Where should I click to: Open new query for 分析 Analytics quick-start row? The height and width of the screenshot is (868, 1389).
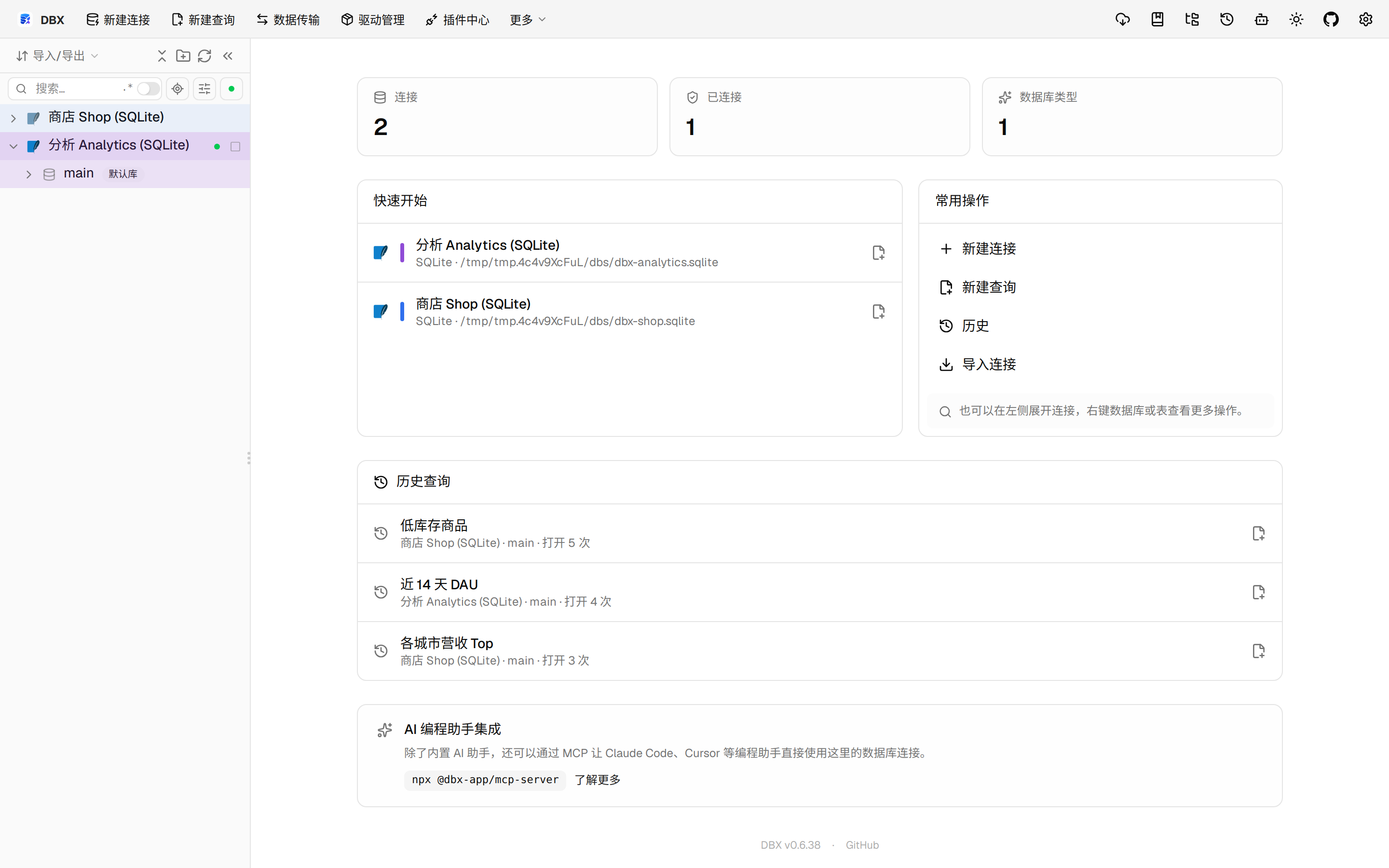click(878, 253)
